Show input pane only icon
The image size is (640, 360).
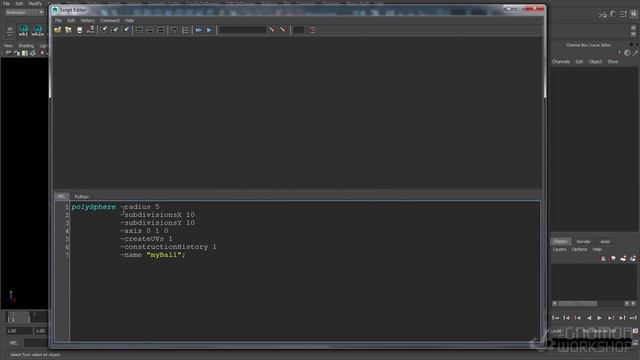[150, 30]
